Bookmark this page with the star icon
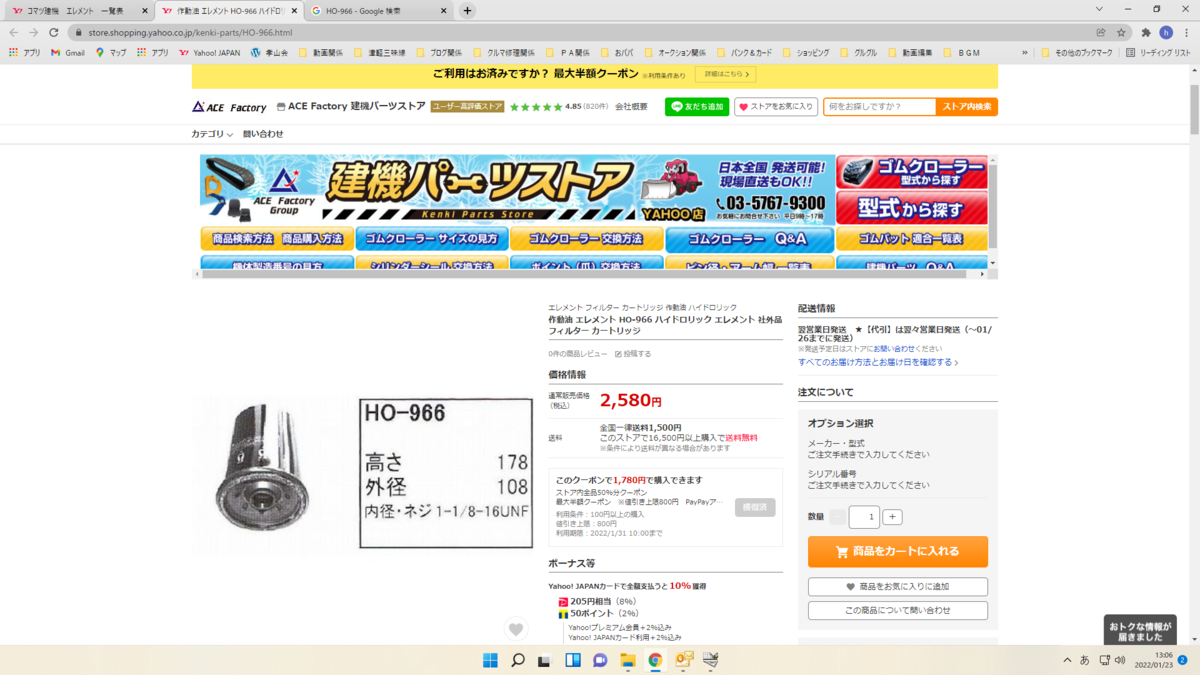This screenshot has width=1200, height=675. point(1120,32)
